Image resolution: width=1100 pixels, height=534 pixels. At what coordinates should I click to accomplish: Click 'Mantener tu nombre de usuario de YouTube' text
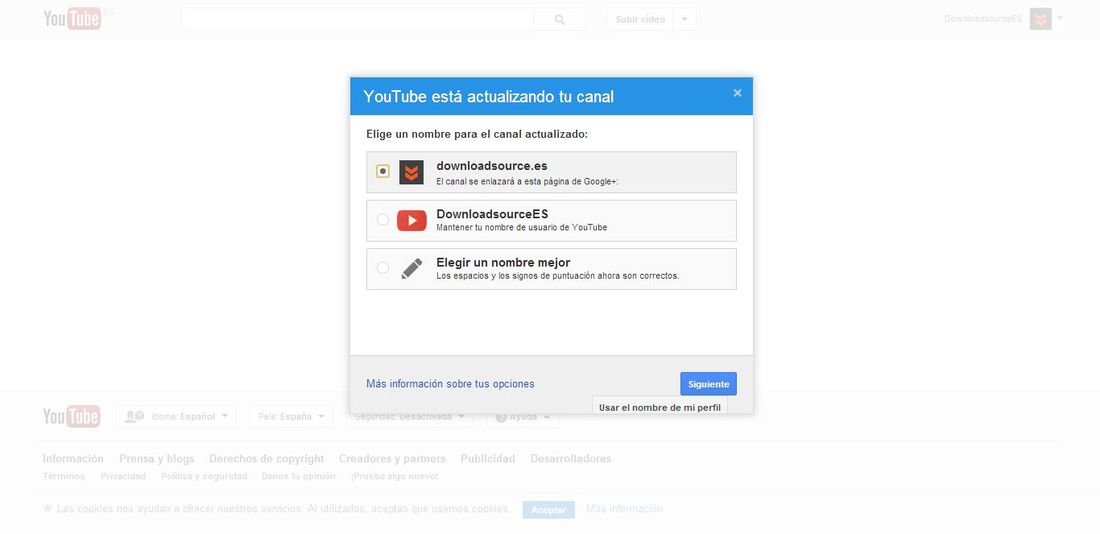[521, 227]
